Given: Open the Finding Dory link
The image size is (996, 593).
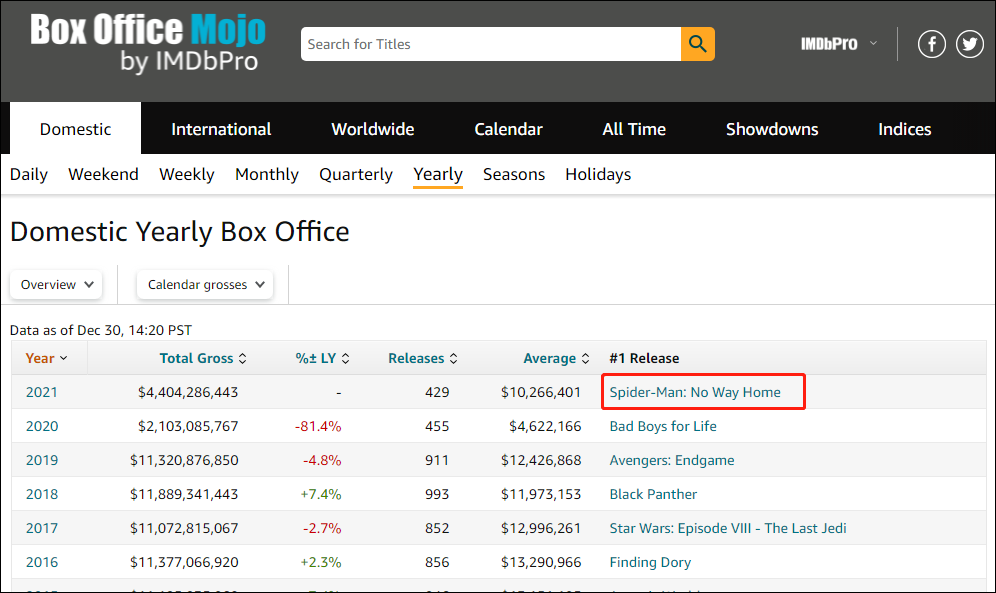Looking at the screenshot, I should [x=650, y=562].
